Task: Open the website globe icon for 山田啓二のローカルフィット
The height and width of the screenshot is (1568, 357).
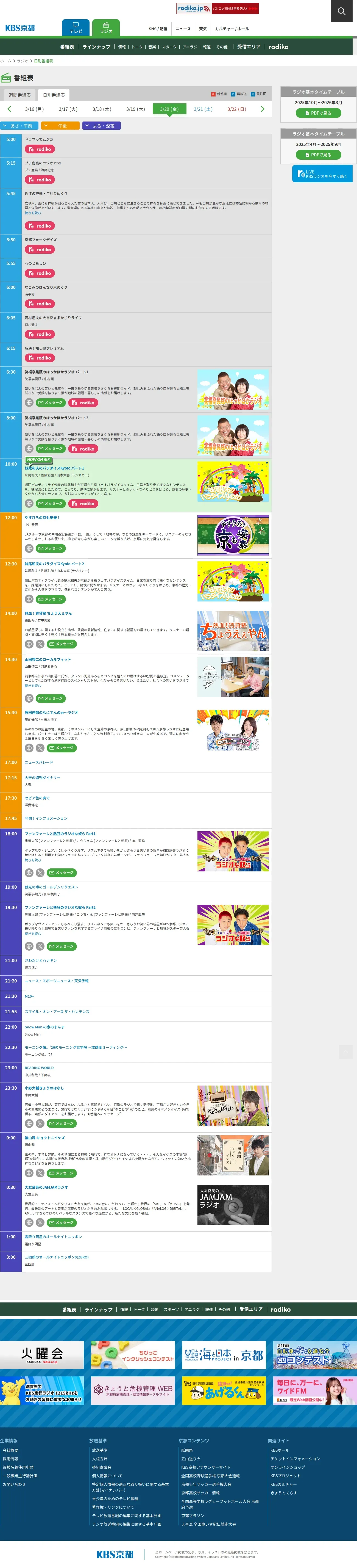Action: coord(29,698)
